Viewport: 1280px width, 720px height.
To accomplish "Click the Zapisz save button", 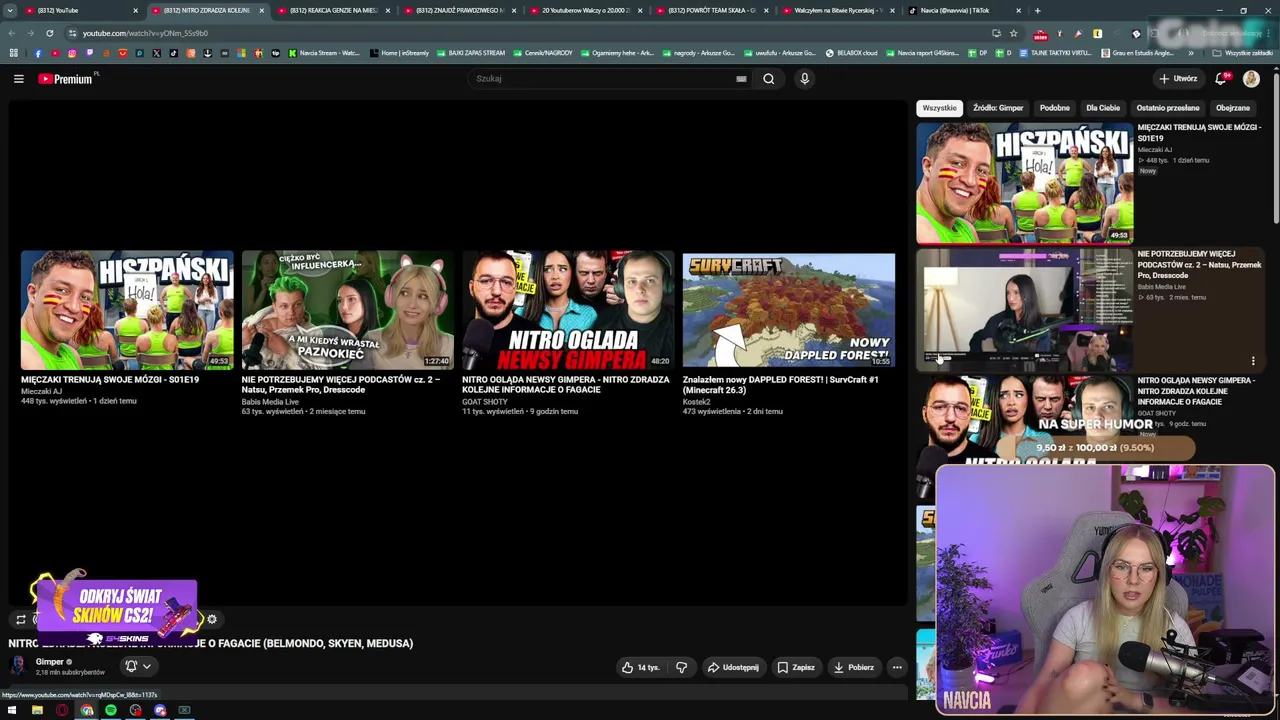I will pos(796,667).
